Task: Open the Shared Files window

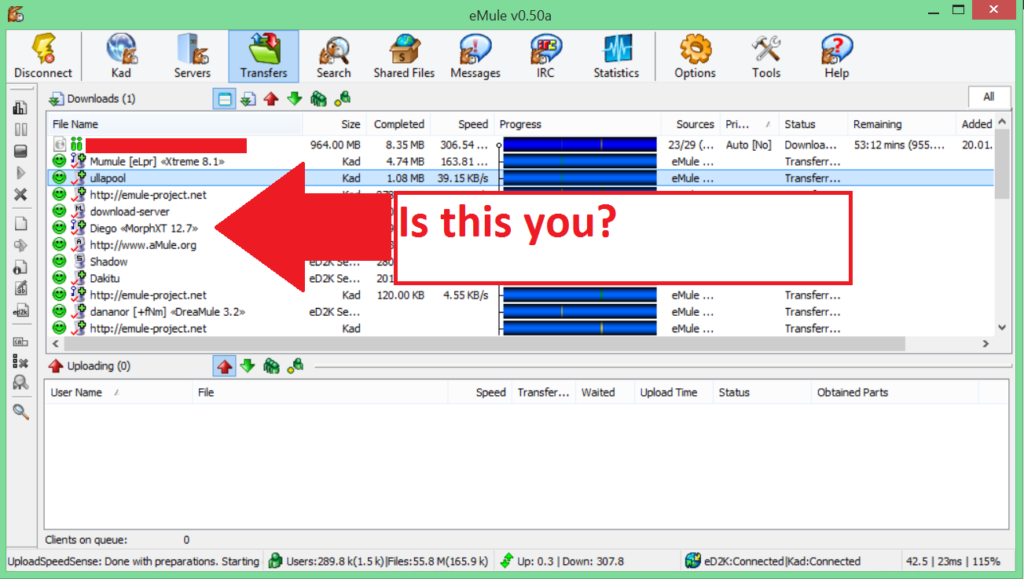Action: 404,56
